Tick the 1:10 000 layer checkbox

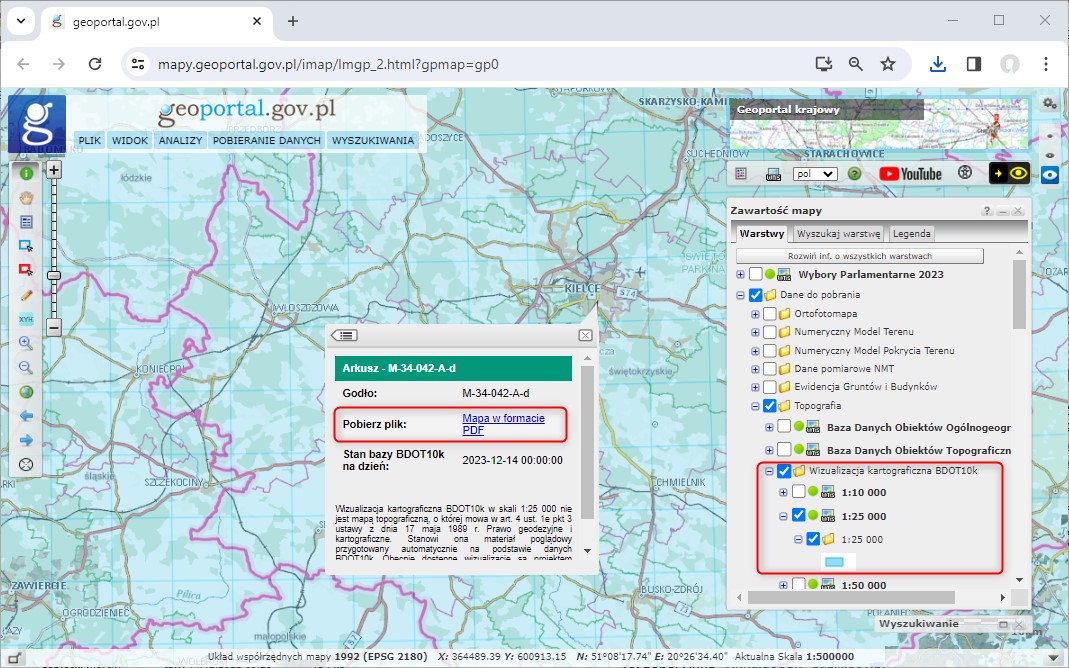[798, 492]
